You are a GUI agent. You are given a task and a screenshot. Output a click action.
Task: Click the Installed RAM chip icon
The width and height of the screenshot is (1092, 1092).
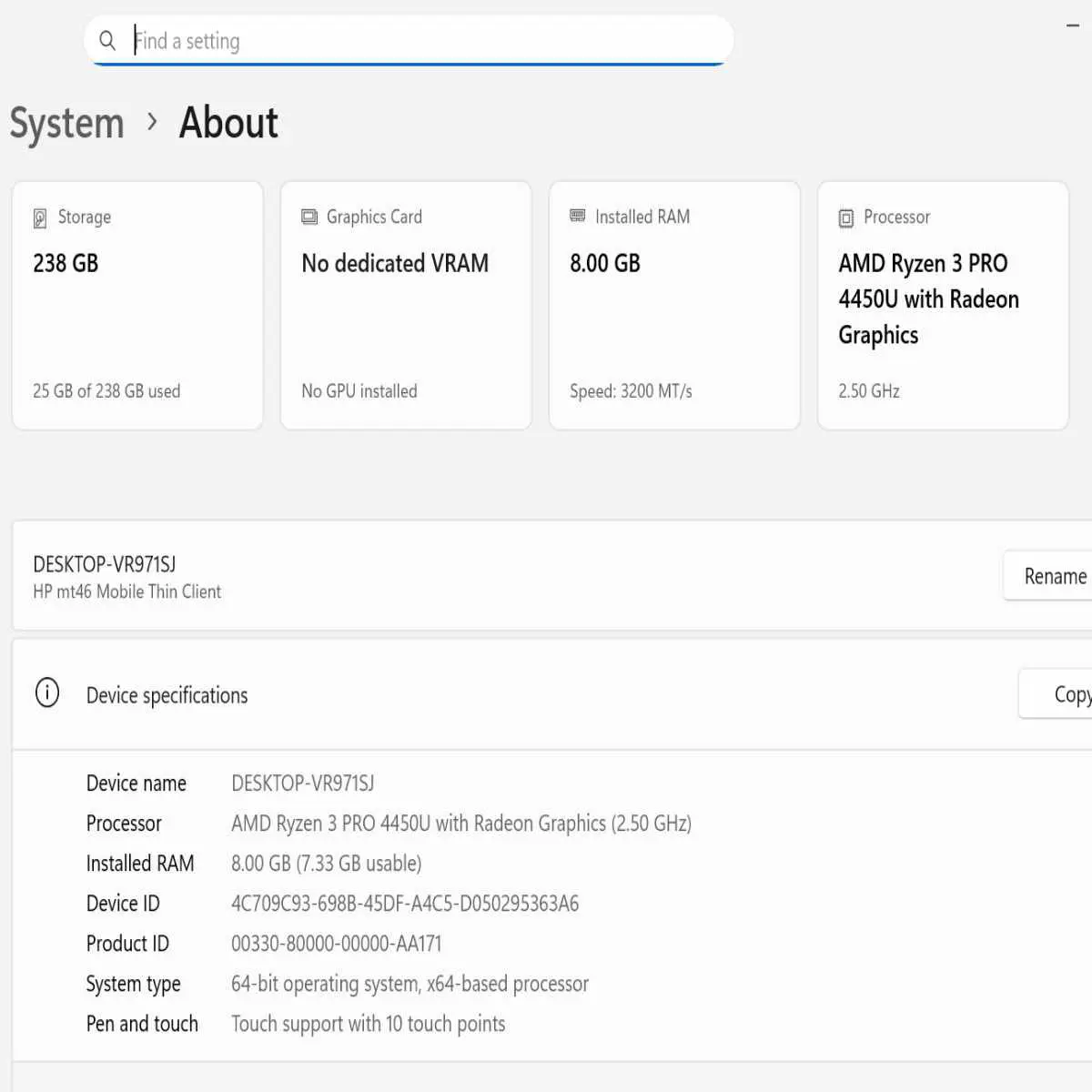tap(578, 216)
